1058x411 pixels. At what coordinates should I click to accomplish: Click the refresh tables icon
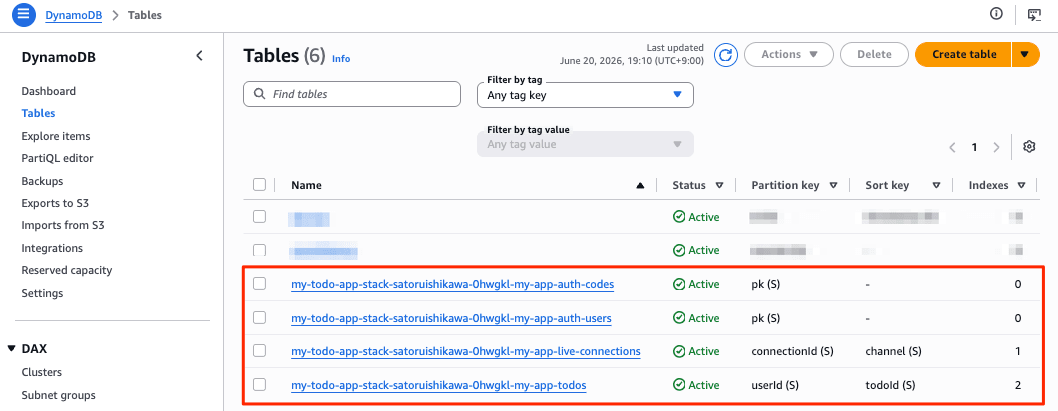(726, 55)
